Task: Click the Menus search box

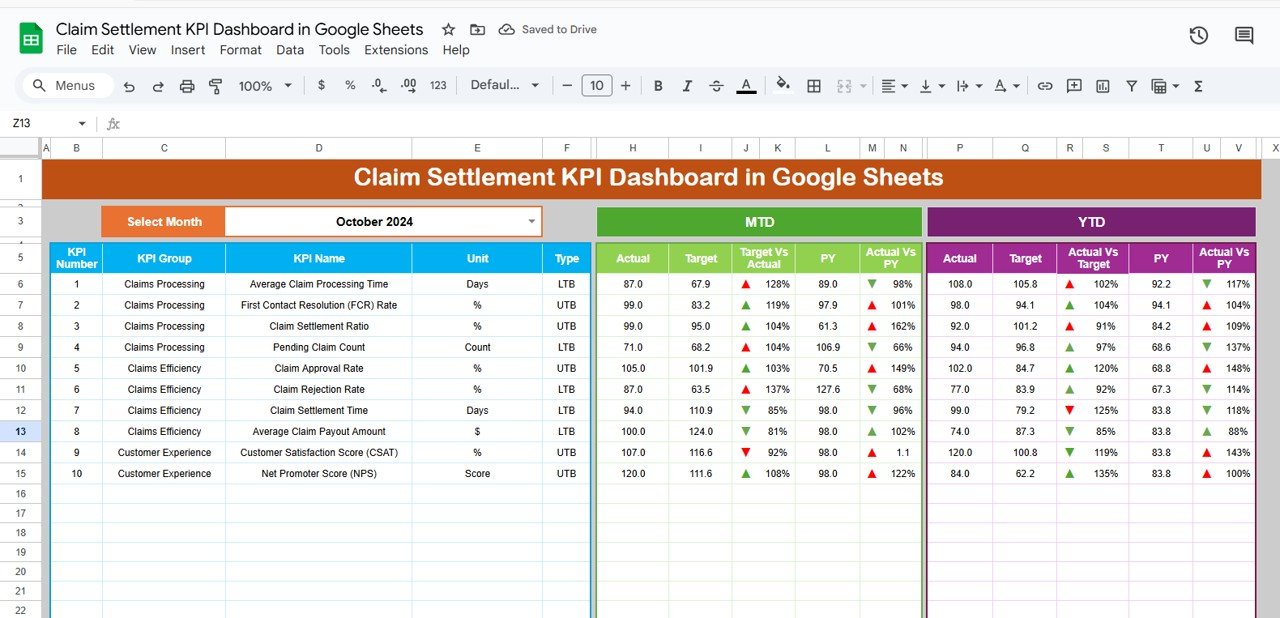Action: point(67,86)
